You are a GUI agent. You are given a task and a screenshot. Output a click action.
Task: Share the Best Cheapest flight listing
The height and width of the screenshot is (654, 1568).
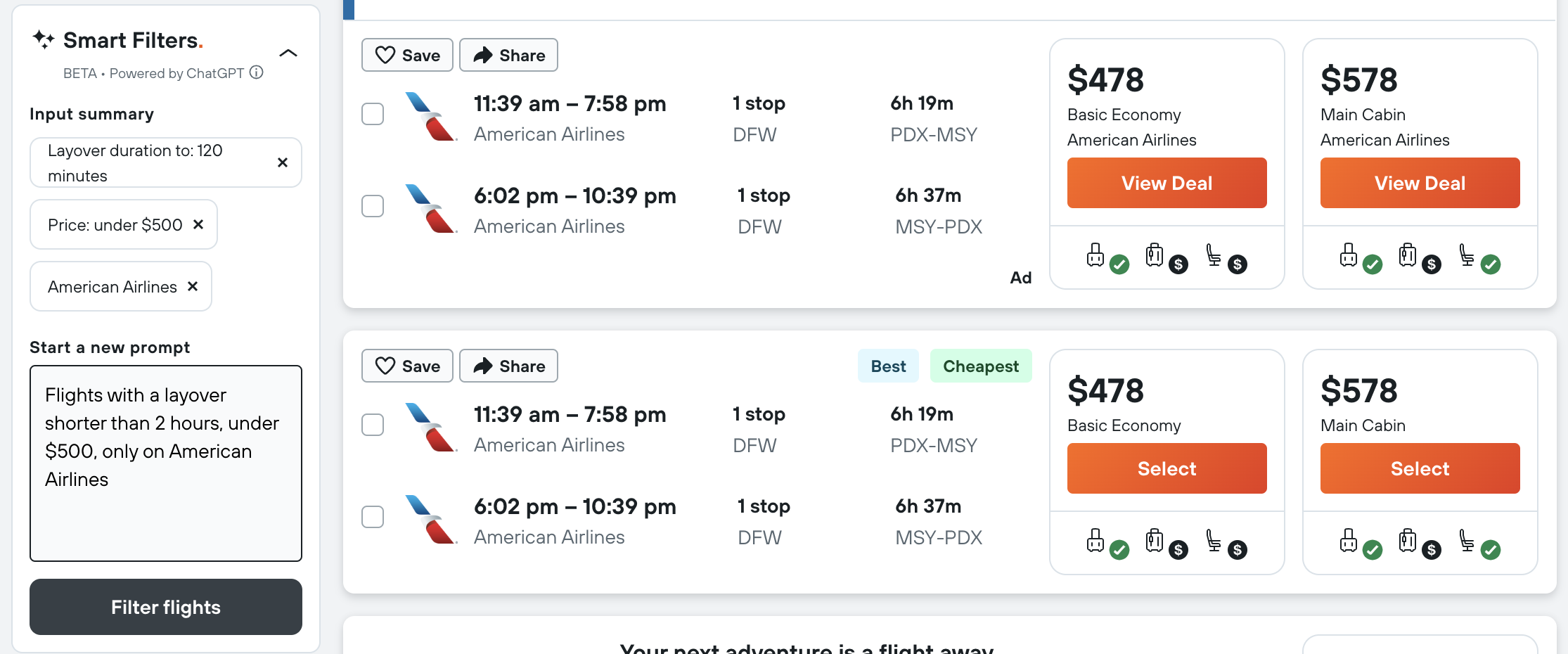point(508,366)
